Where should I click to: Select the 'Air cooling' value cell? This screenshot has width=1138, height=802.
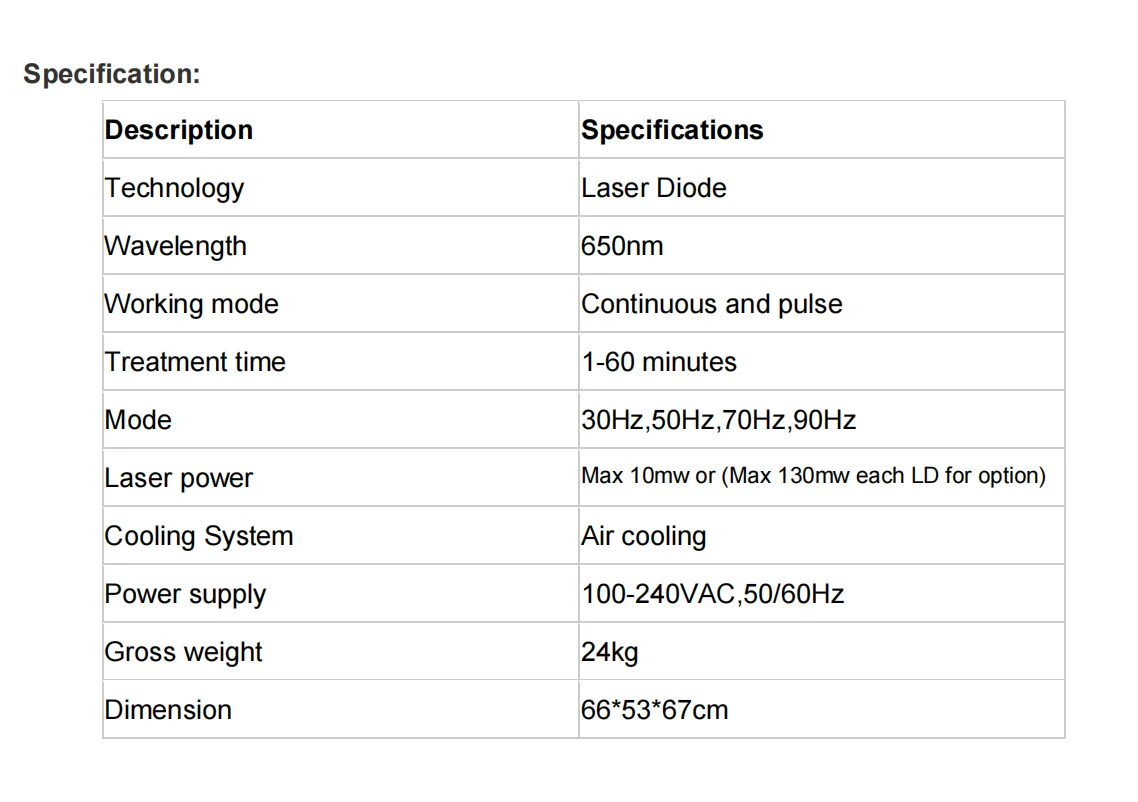tap(644, 536)
